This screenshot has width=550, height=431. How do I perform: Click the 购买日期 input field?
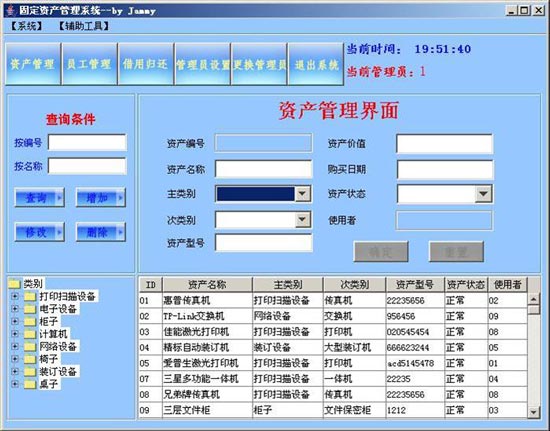445,169
